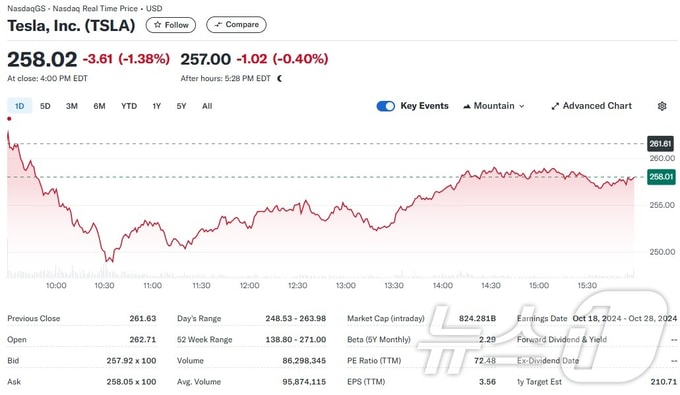This screenshot has width=680, height=395.
Task: Toggle the Key Events switch
Action: (x=386, y=106)
